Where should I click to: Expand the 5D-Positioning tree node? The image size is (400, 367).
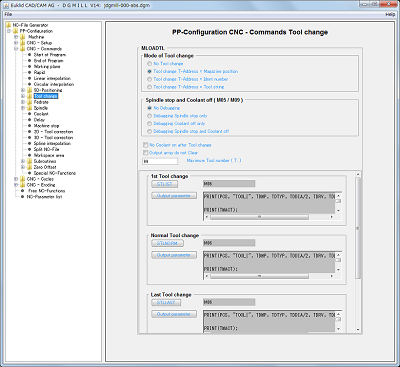(x=23, y=90)
